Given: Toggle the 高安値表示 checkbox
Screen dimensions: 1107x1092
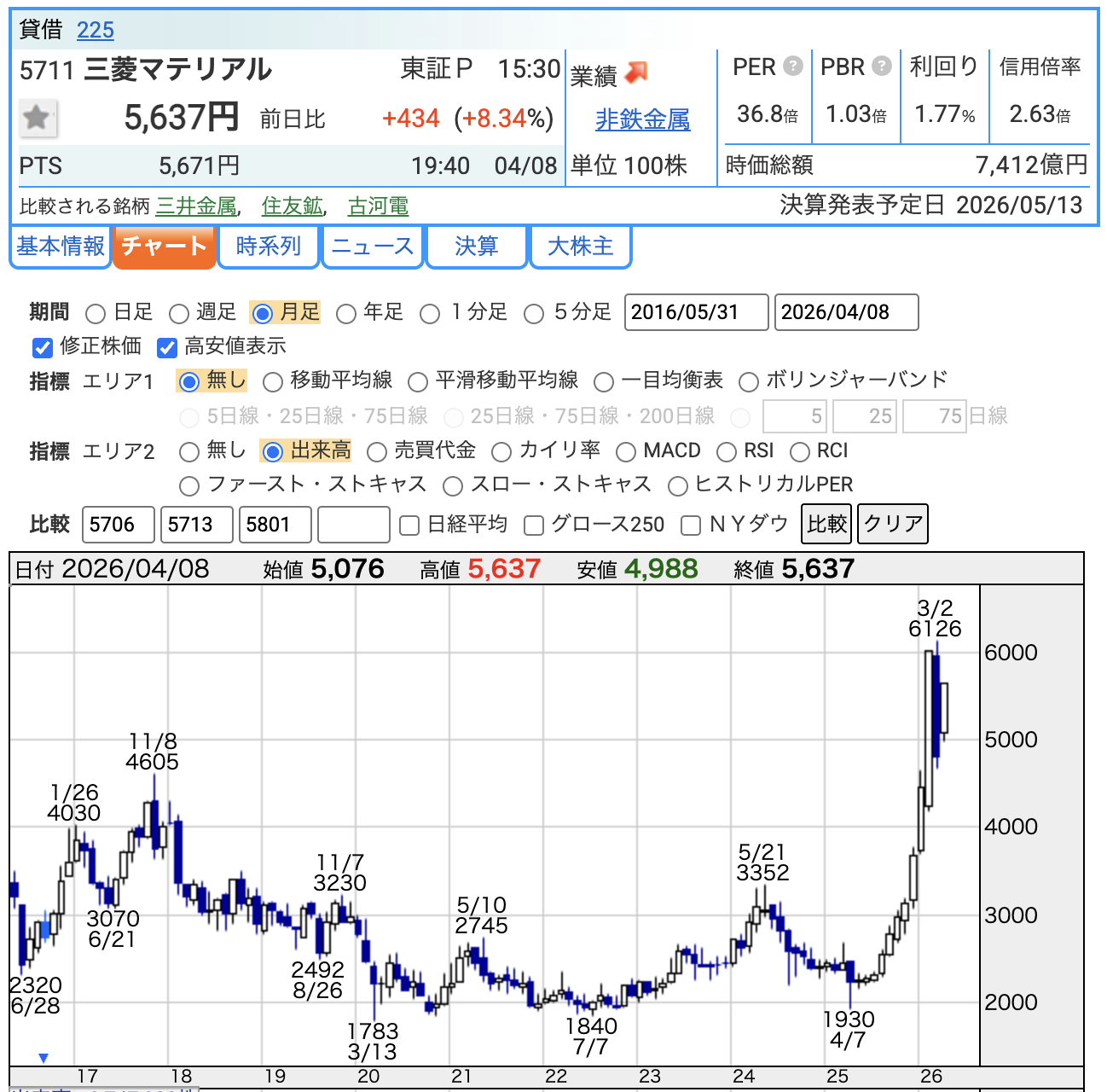Looking at the screenshot, I should coord(167,348).
